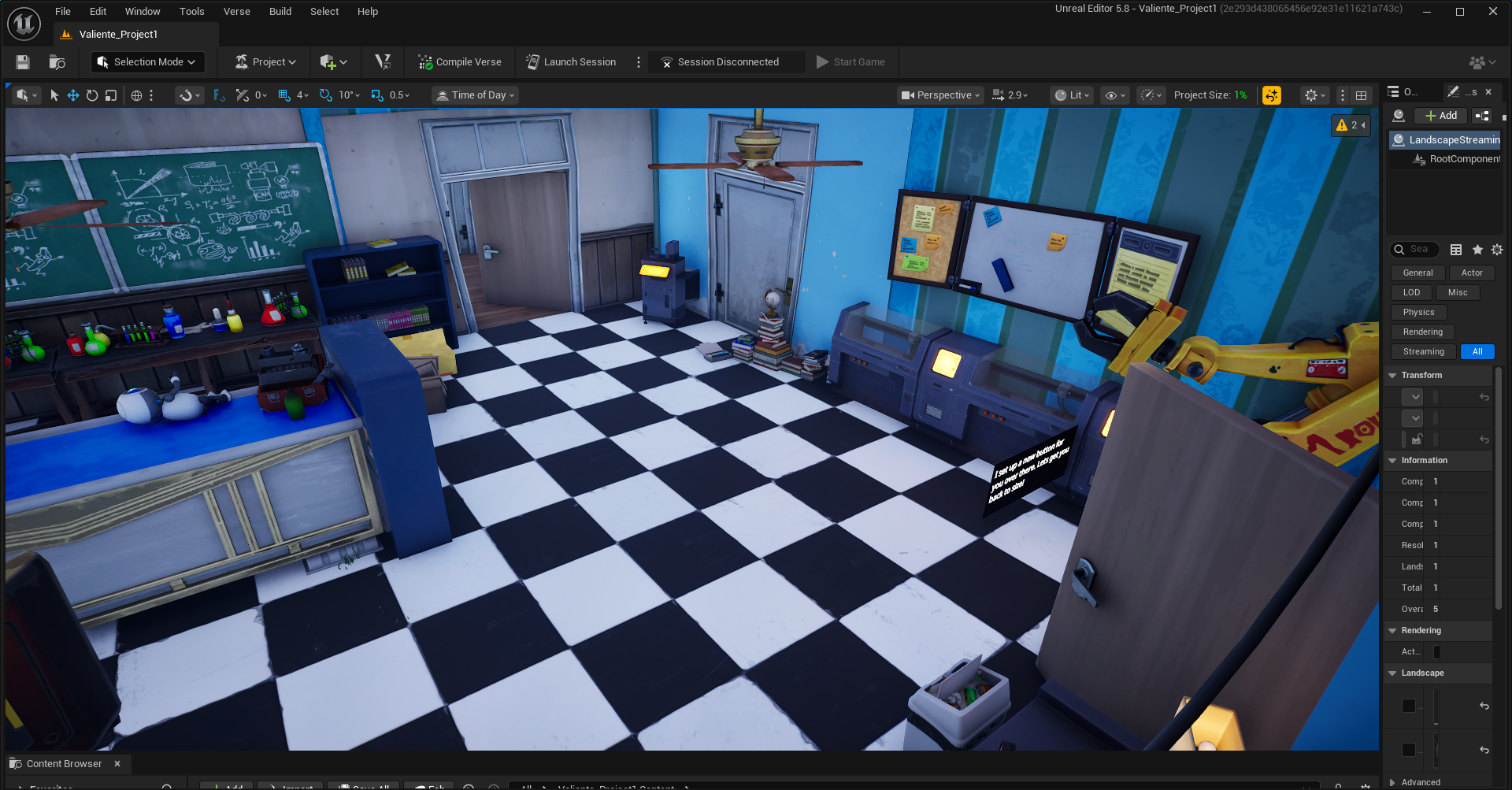Expand the Advanced section
The width and height of the screenshot is (1512, 790).
(x=1392, y=783)
